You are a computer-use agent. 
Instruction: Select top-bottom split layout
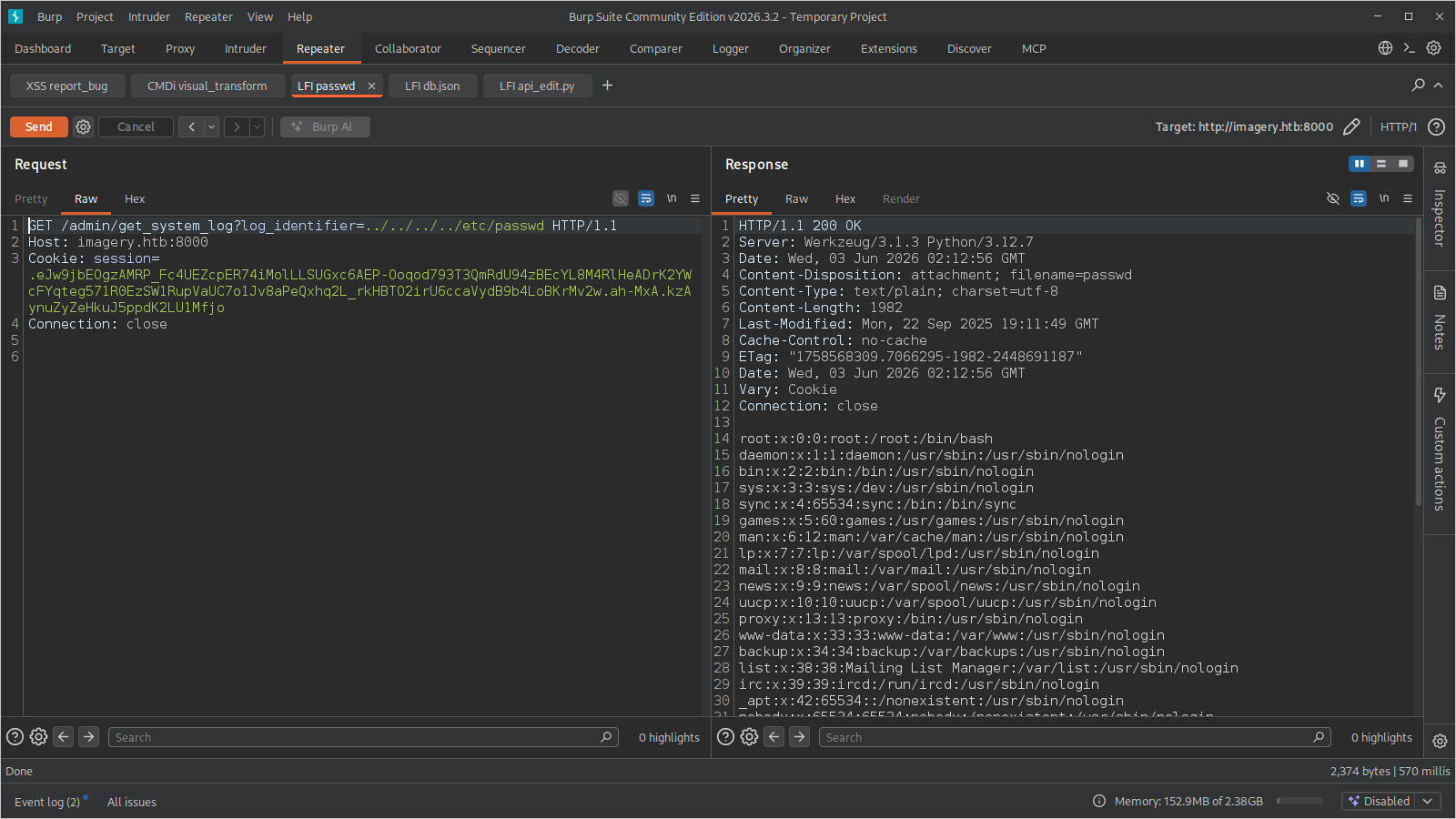coord(1381,164)
